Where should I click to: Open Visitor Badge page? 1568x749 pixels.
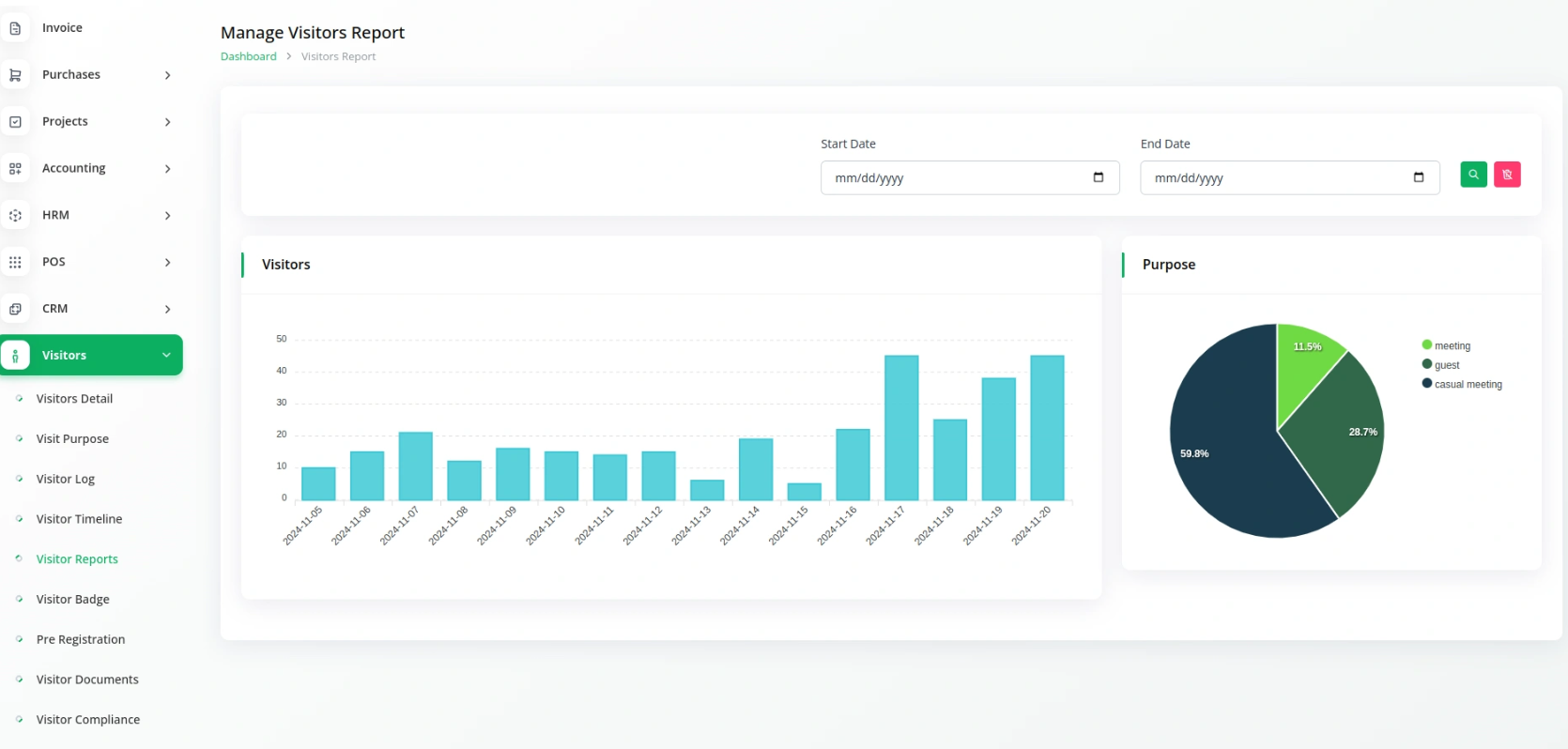[x=72, y=599]
